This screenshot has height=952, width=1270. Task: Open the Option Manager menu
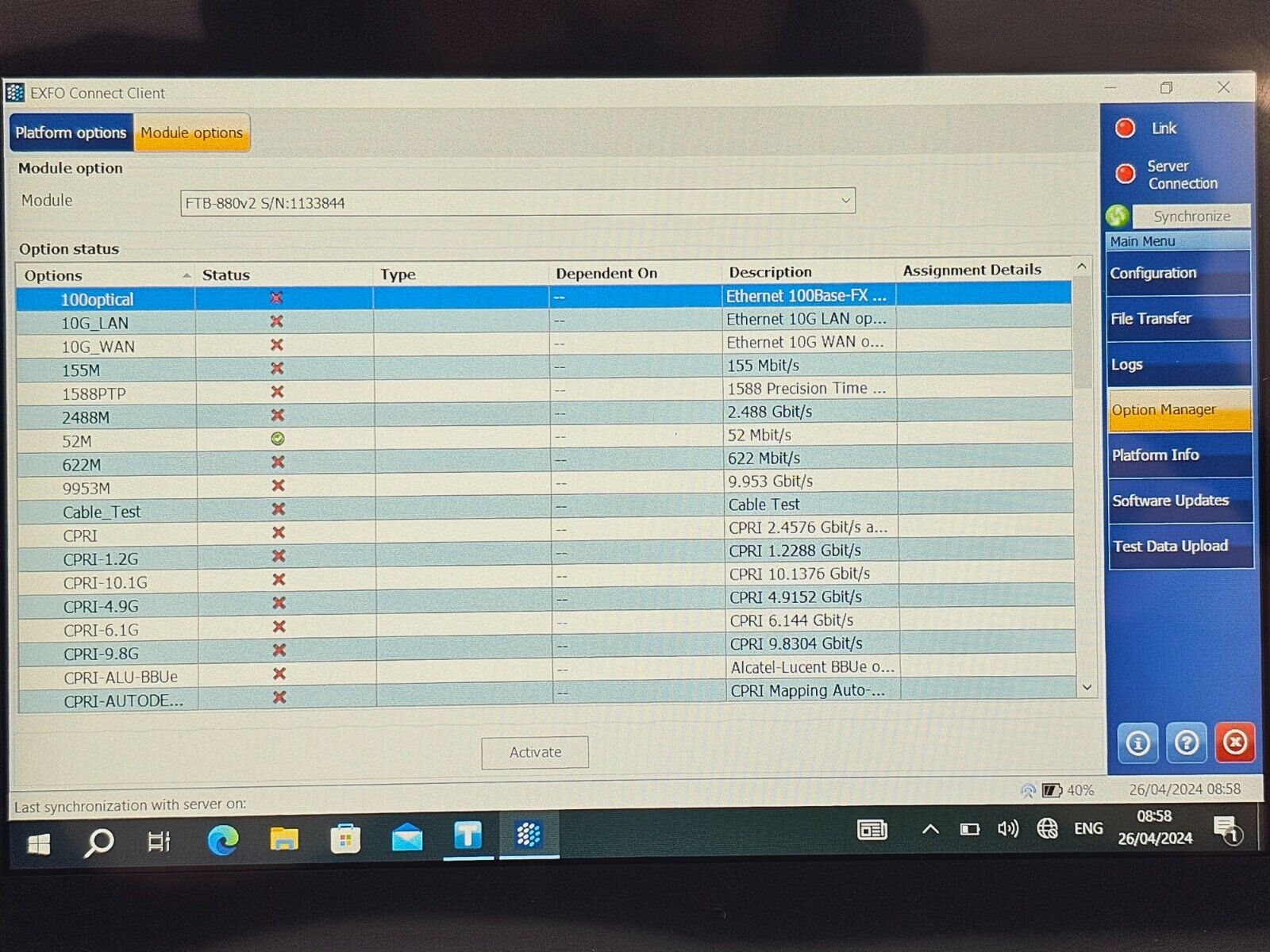[1179, 409]
